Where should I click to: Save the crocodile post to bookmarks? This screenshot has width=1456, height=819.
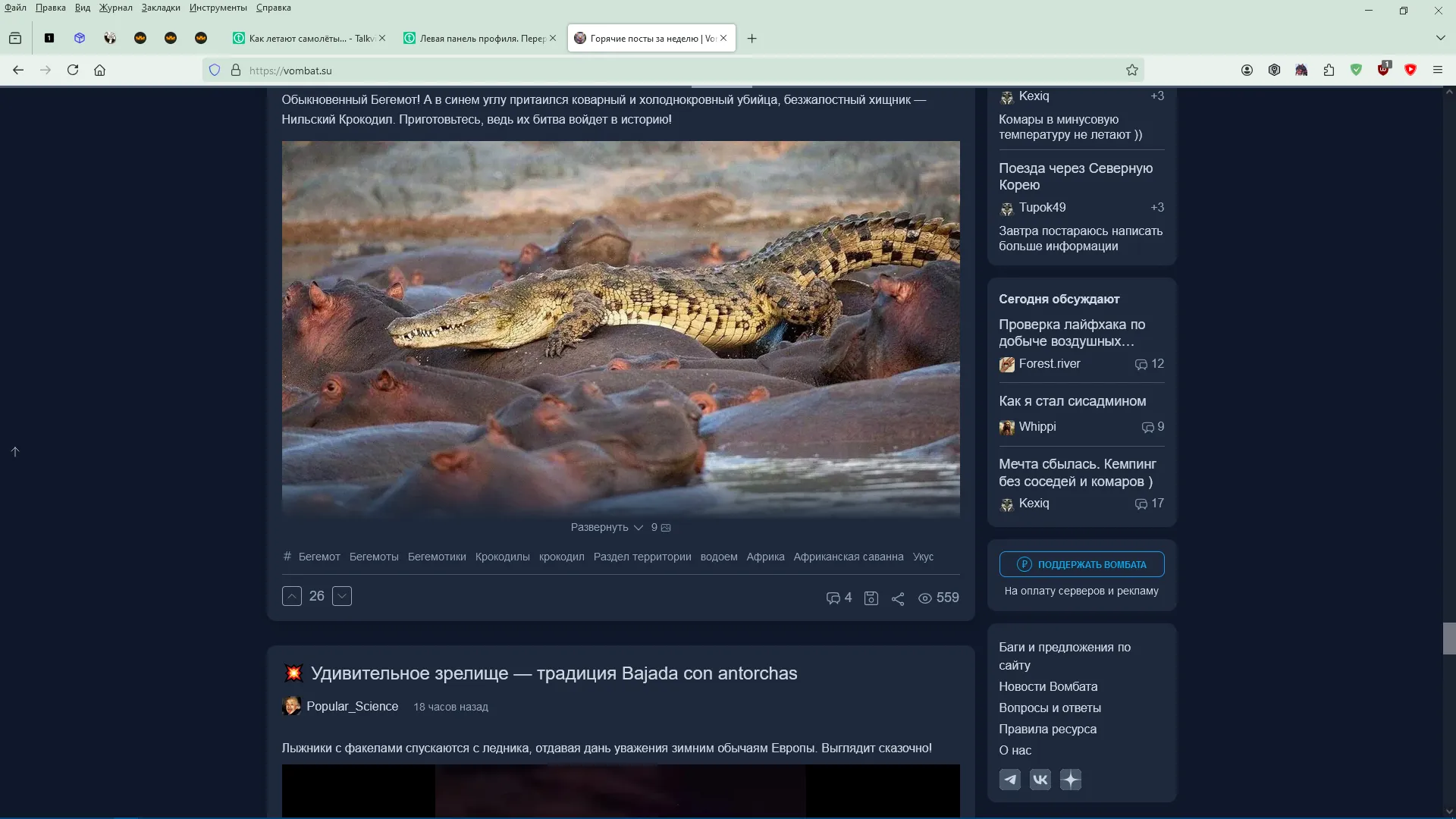coord(871,598)
